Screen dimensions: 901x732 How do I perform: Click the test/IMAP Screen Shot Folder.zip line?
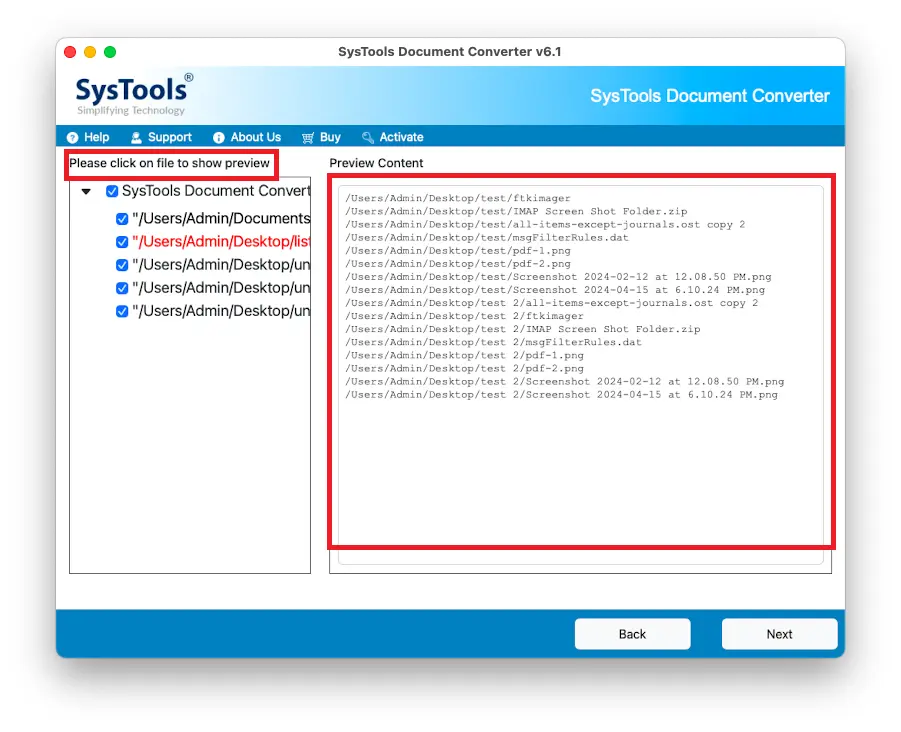click(x=516, y=211)
